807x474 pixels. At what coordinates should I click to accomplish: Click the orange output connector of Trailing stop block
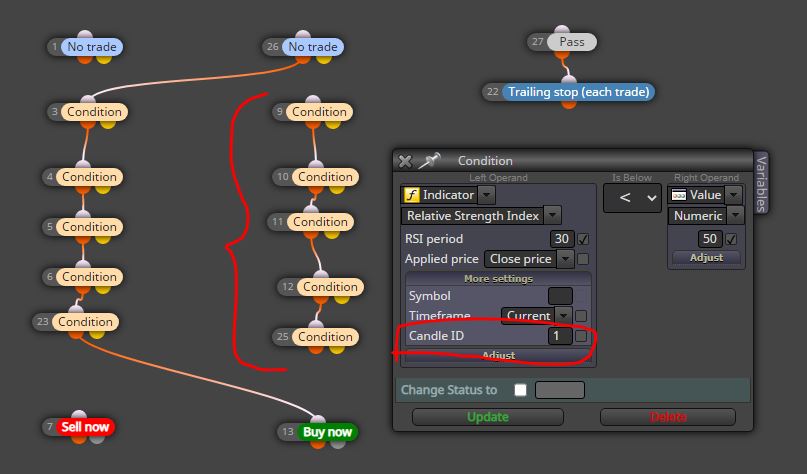569,104
